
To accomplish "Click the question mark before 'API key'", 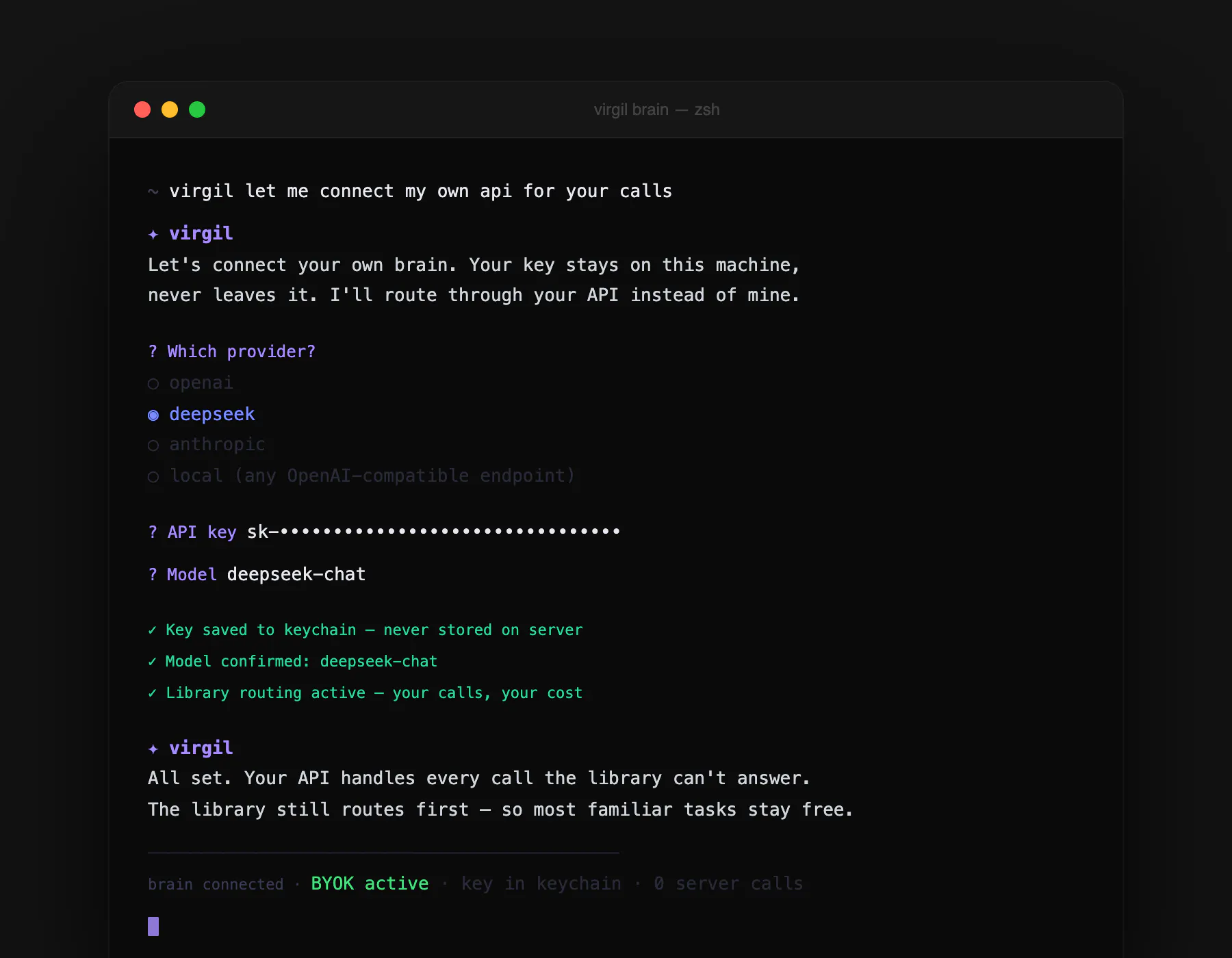I will 153,532.
